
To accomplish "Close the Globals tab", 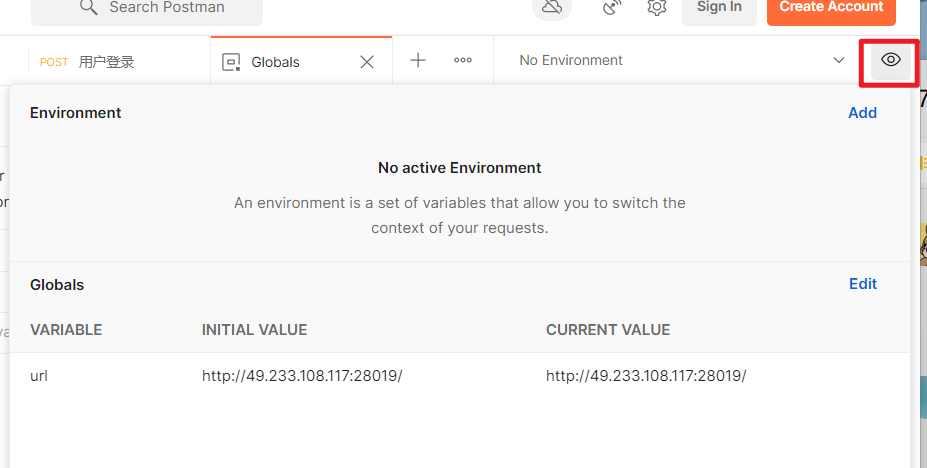I will click(x=367, y=62).
